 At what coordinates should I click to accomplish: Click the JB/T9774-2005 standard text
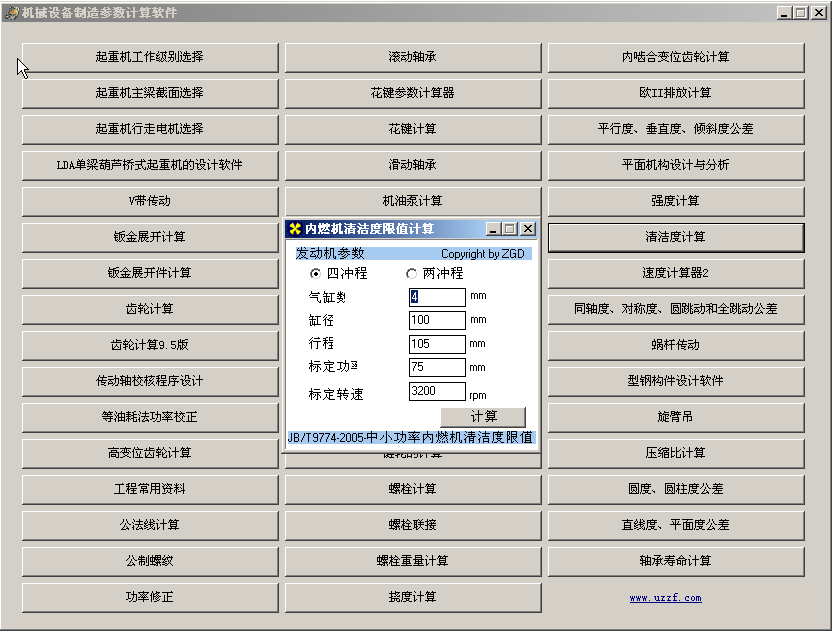coord(411,438)
